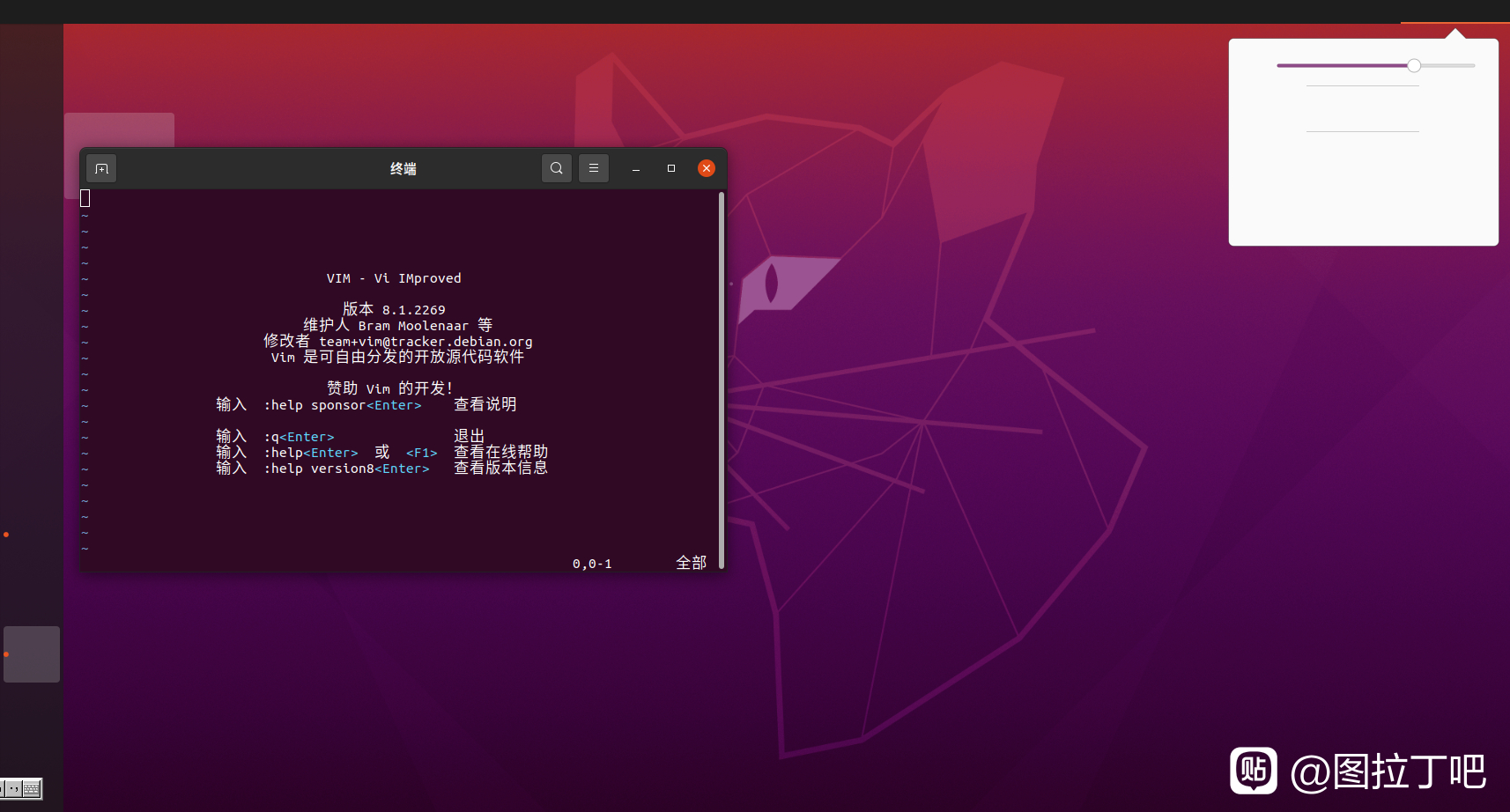The height and width of the screenshot is (812, 1510).
Task: Click the '查看说明' text
Action: pos(485,404)
